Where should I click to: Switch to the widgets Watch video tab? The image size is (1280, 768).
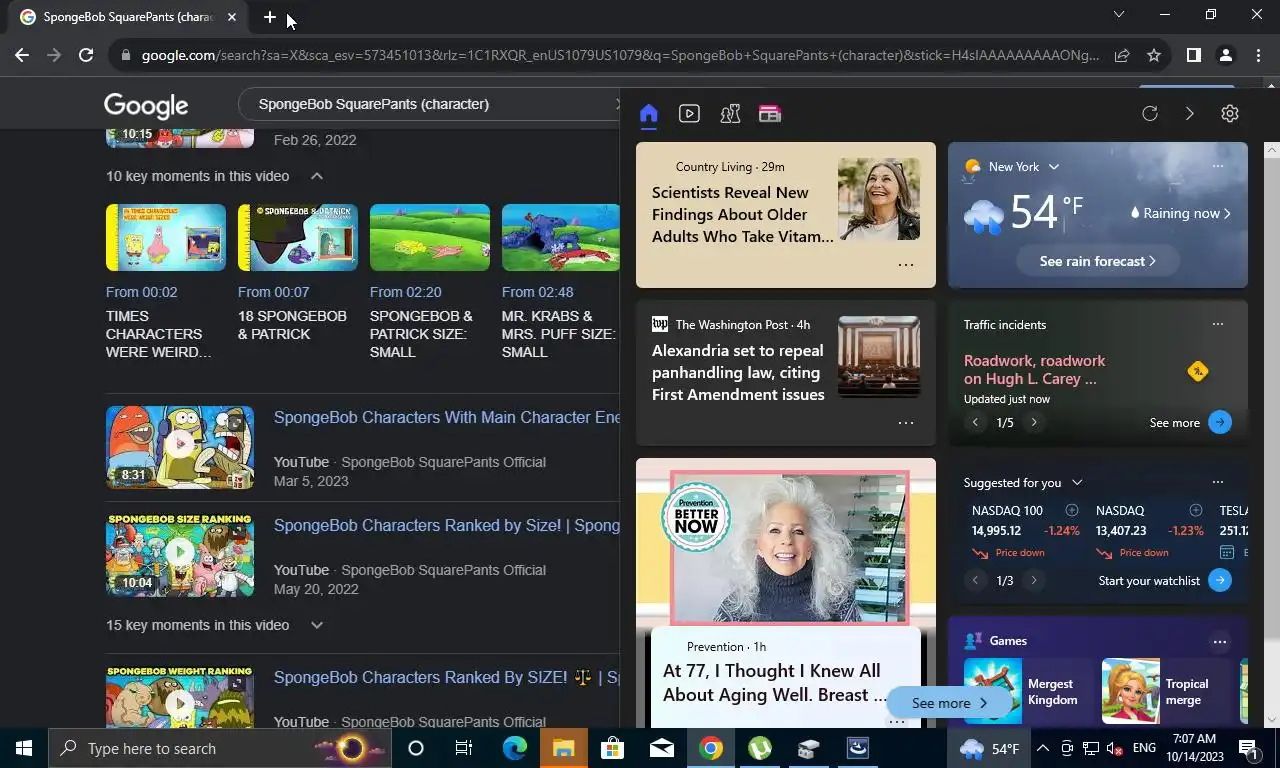[689, 114]
